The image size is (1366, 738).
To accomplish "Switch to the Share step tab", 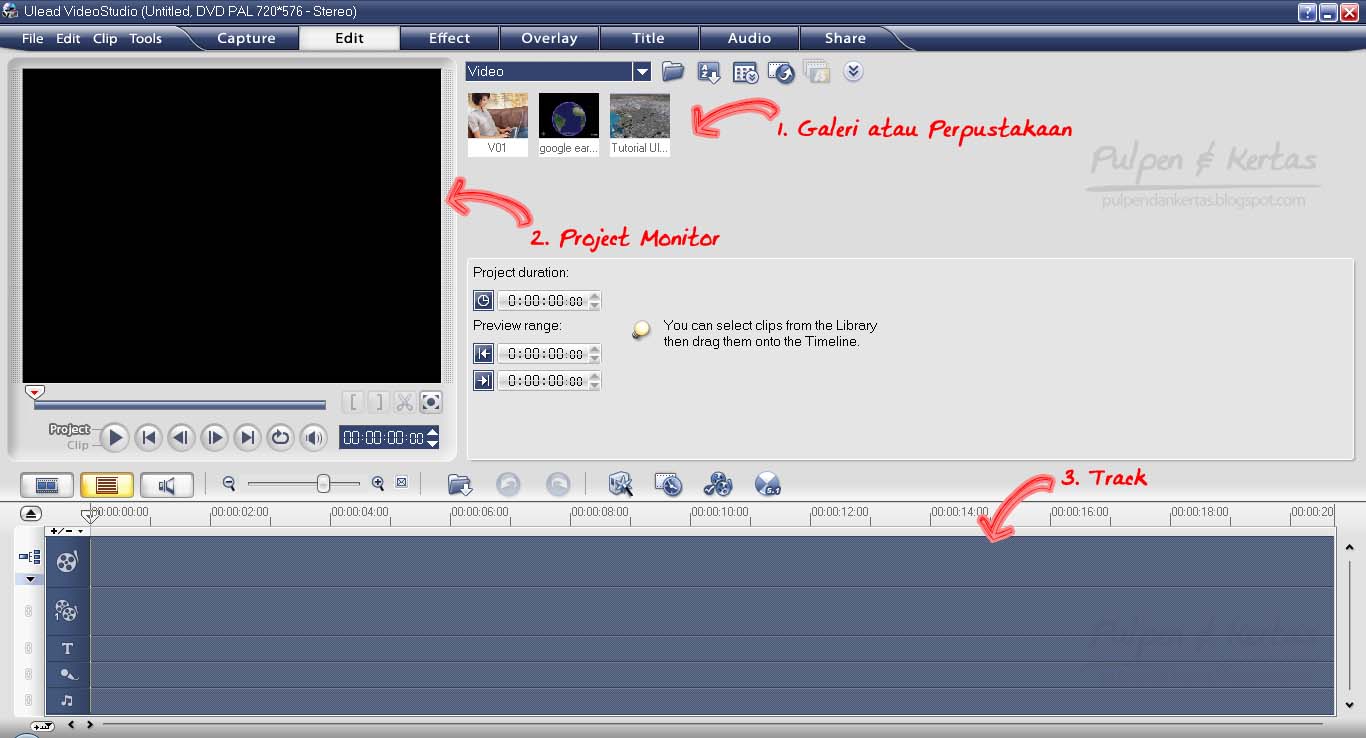I will tap(845, 38).
